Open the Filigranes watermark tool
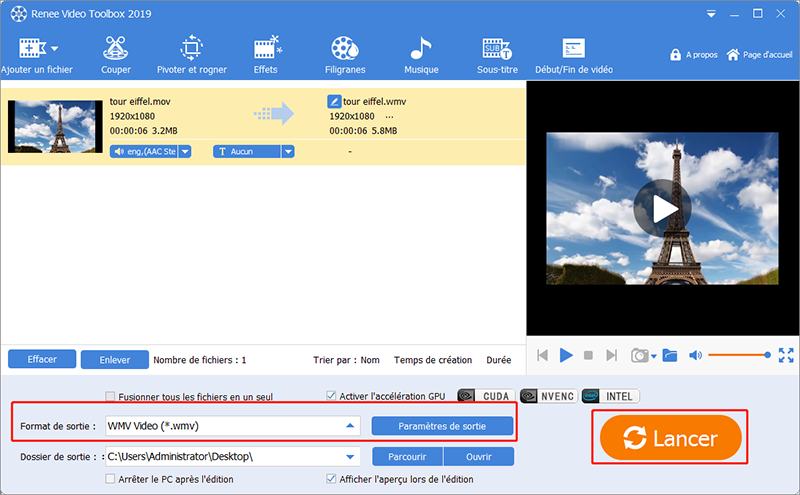Image resolution: width=800 pixels, height=495 pixels. [344, 53]
